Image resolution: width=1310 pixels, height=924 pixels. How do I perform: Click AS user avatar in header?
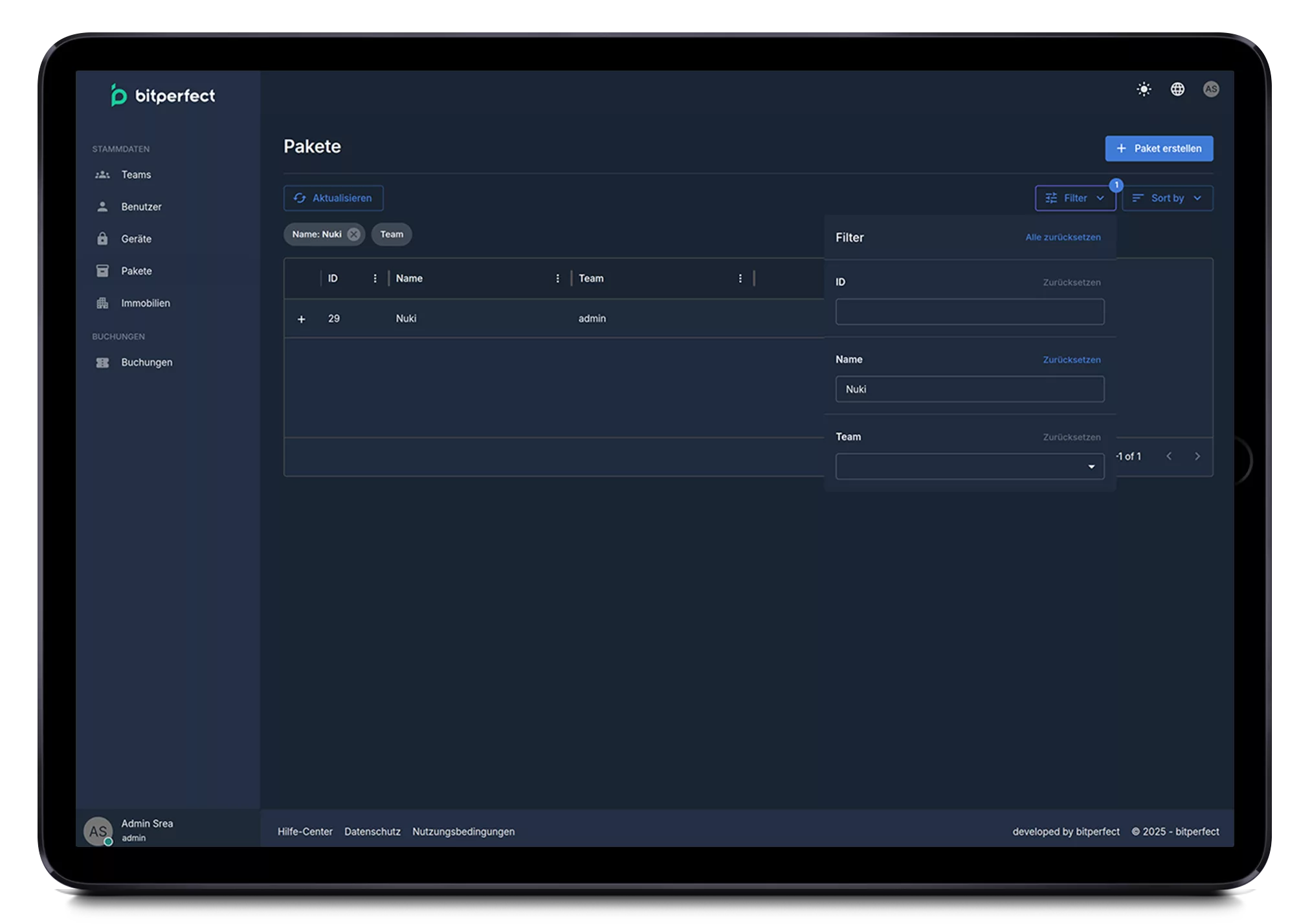(x=1210, y=89)
